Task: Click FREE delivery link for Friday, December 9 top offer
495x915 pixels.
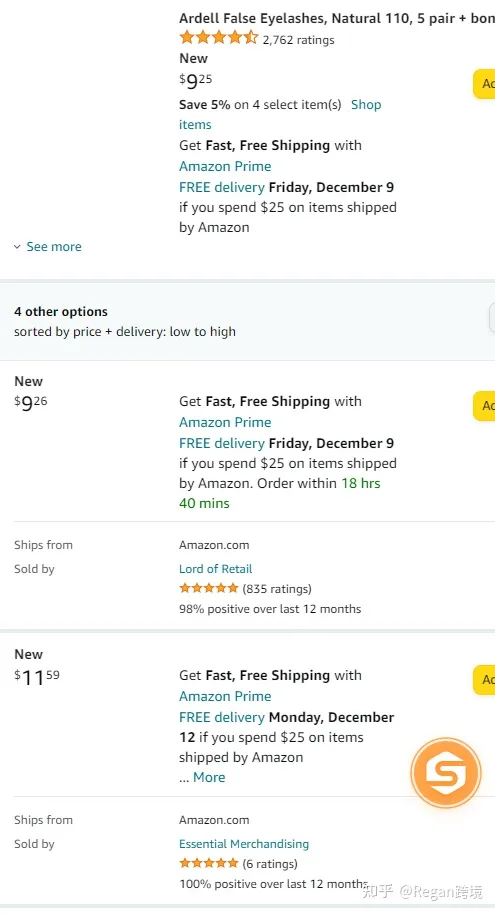Action: coord(222,187)
